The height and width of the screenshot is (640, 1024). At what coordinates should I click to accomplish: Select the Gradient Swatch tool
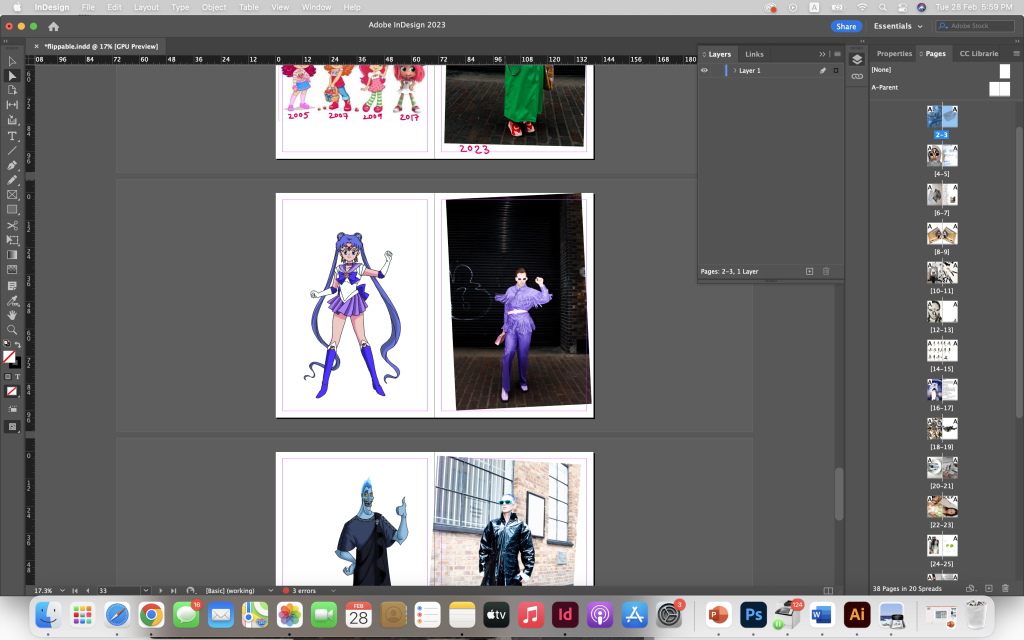click(12, 255)
